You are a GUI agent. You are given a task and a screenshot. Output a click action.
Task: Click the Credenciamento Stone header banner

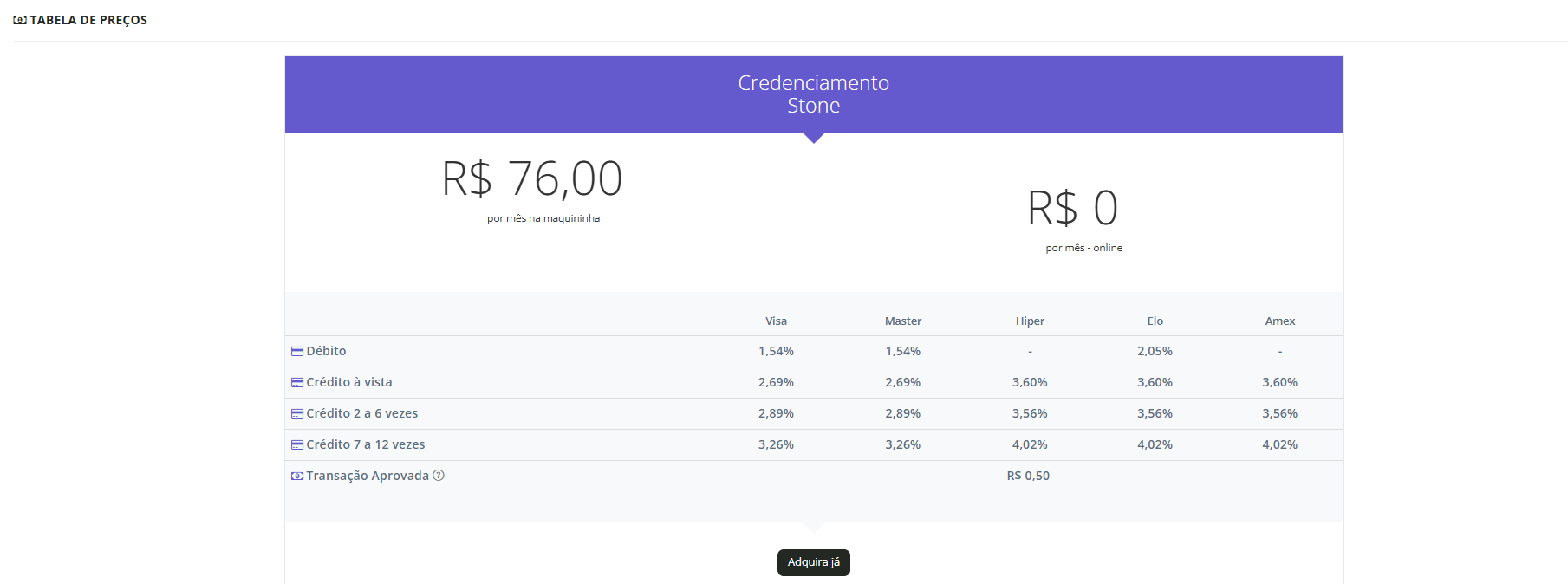tap(814, 94)
